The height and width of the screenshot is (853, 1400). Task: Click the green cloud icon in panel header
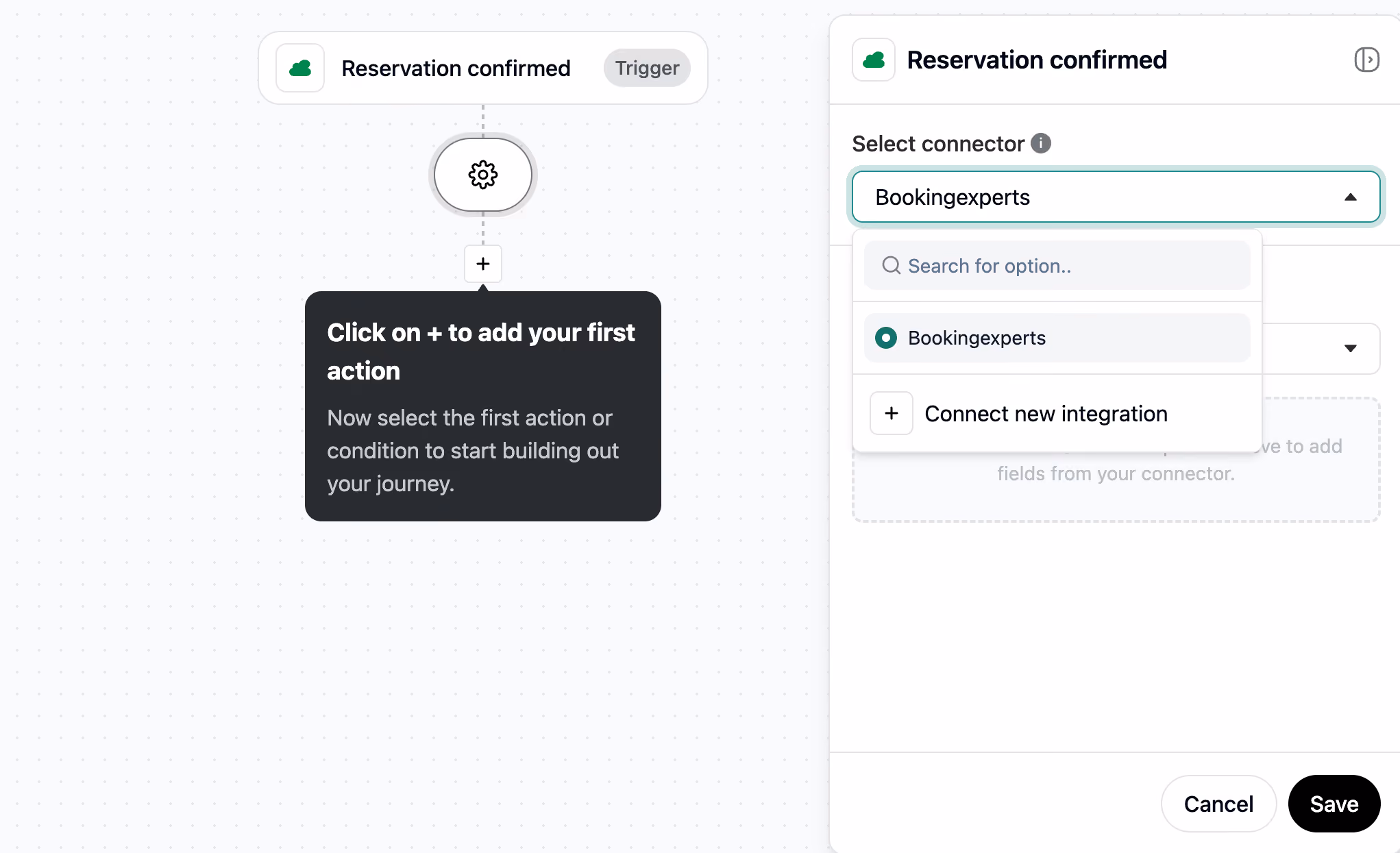874,60
